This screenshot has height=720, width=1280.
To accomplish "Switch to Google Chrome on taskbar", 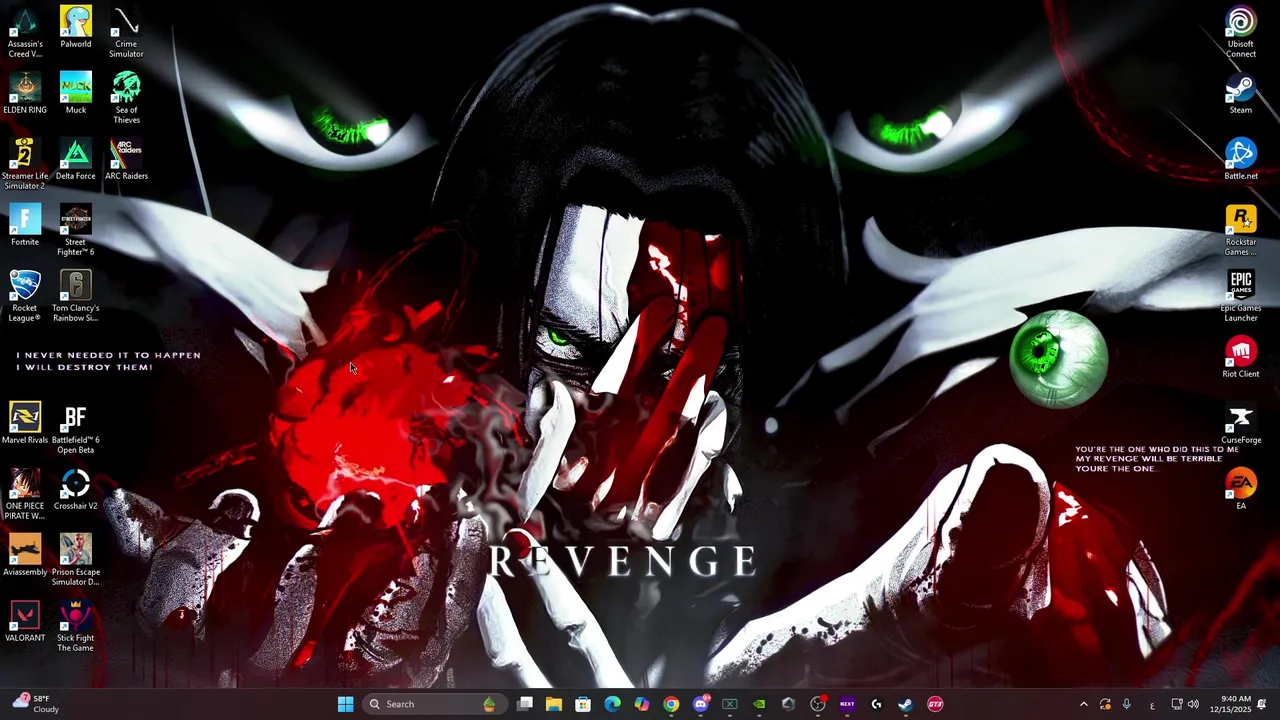I will [671, 704].
